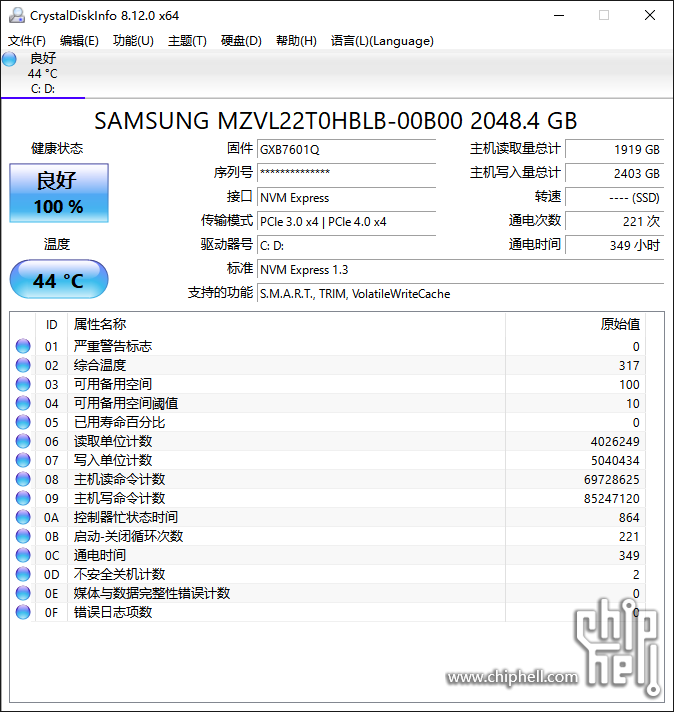This screenshot has width=674, height=712.
Task: Click the CrystalDiskInfo app icon in title bar
Action: (17, 15)
